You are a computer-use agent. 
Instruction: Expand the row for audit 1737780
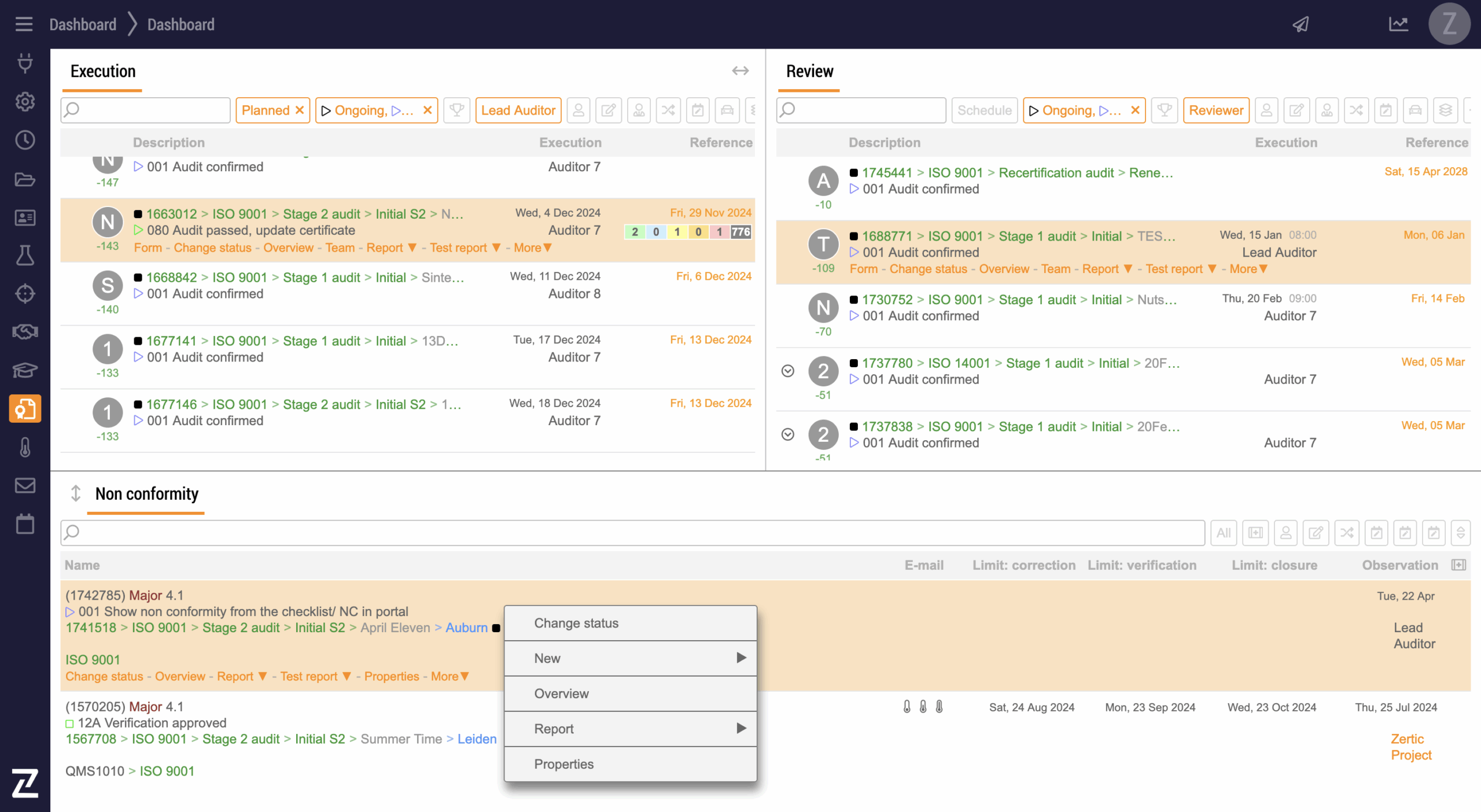[x=787, y=371]
